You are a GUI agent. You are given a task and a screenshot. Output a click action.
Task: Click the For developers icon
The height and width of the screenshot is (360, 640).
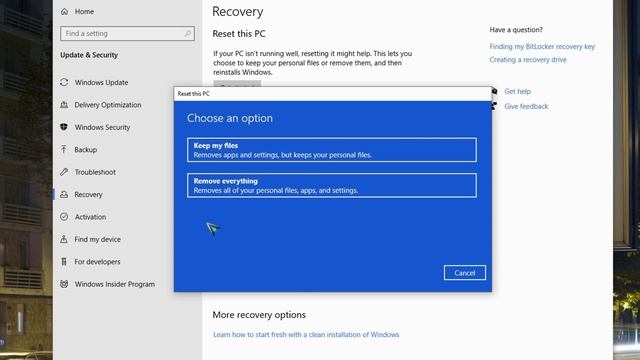coord(64,262)
